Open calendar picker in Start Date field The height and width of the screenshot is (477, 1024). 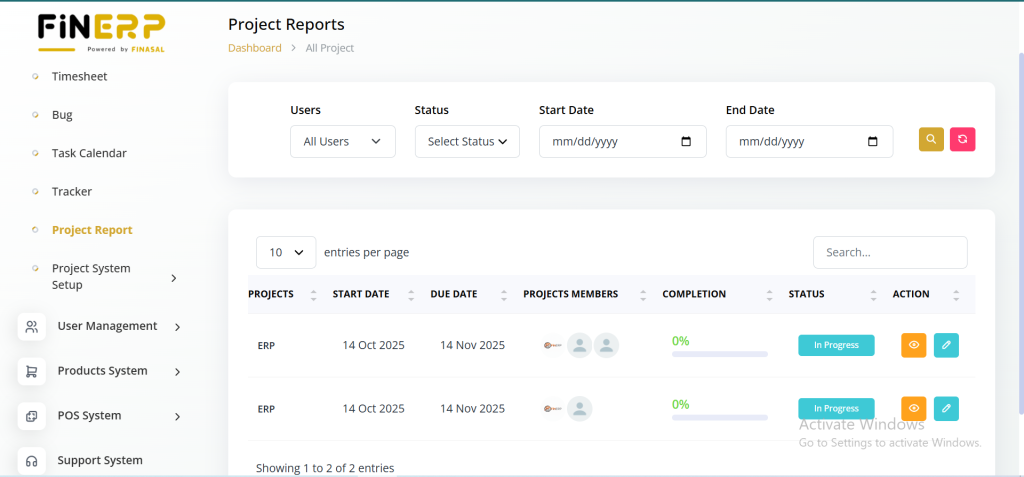(686, 142)
